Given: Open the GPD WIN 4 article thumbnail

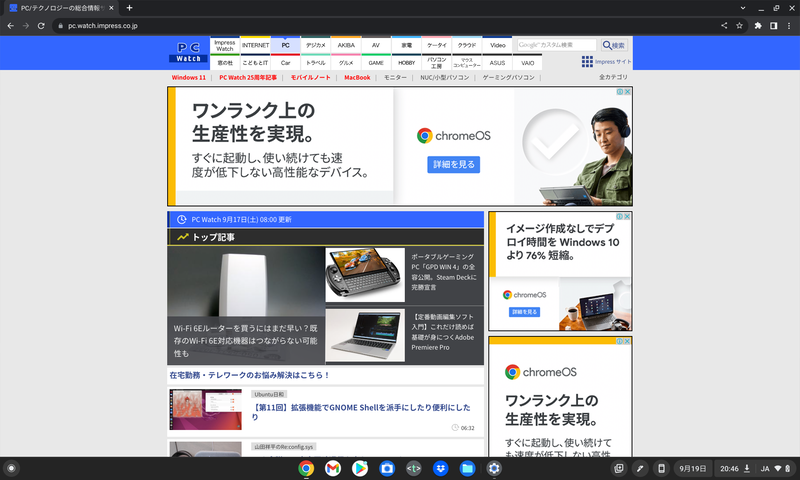Looking at the screenshot, I should point(365,275).
